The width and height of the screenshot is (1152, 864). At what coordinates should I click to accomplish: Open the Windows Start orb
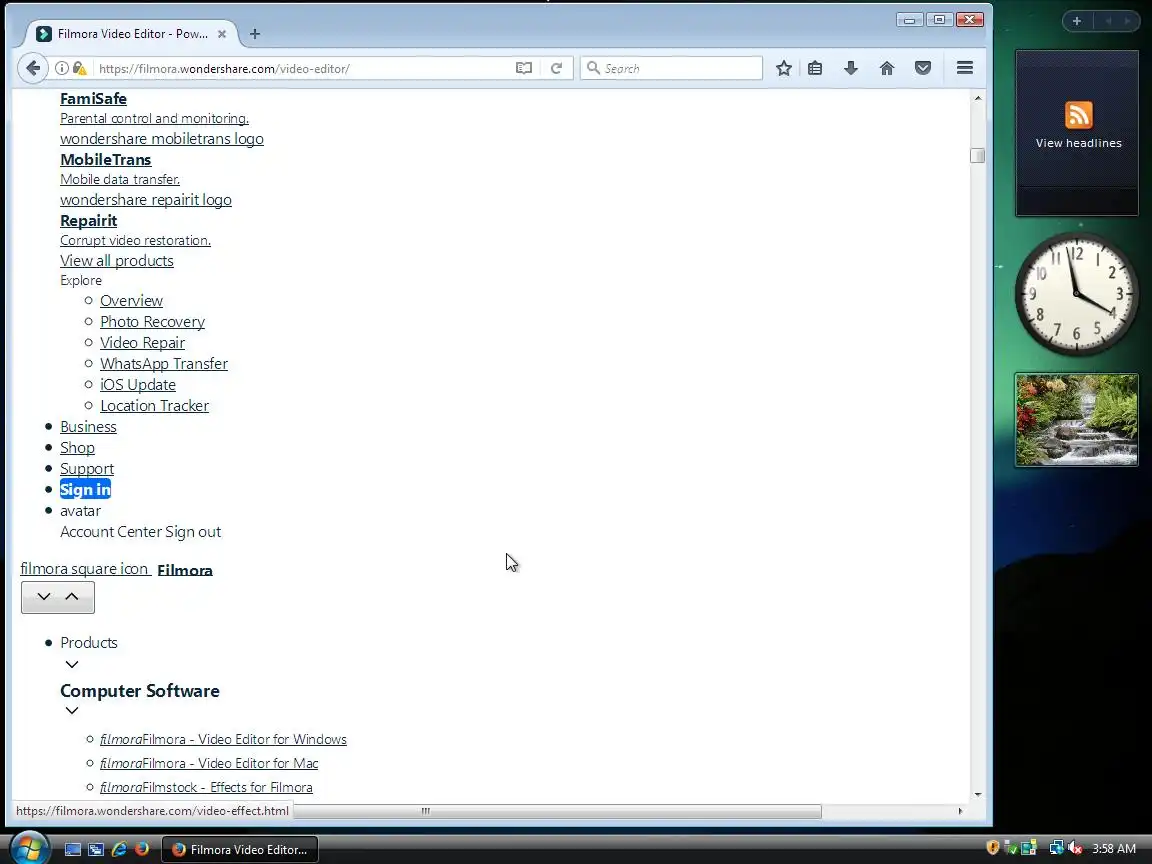click(x=28, y=848)
